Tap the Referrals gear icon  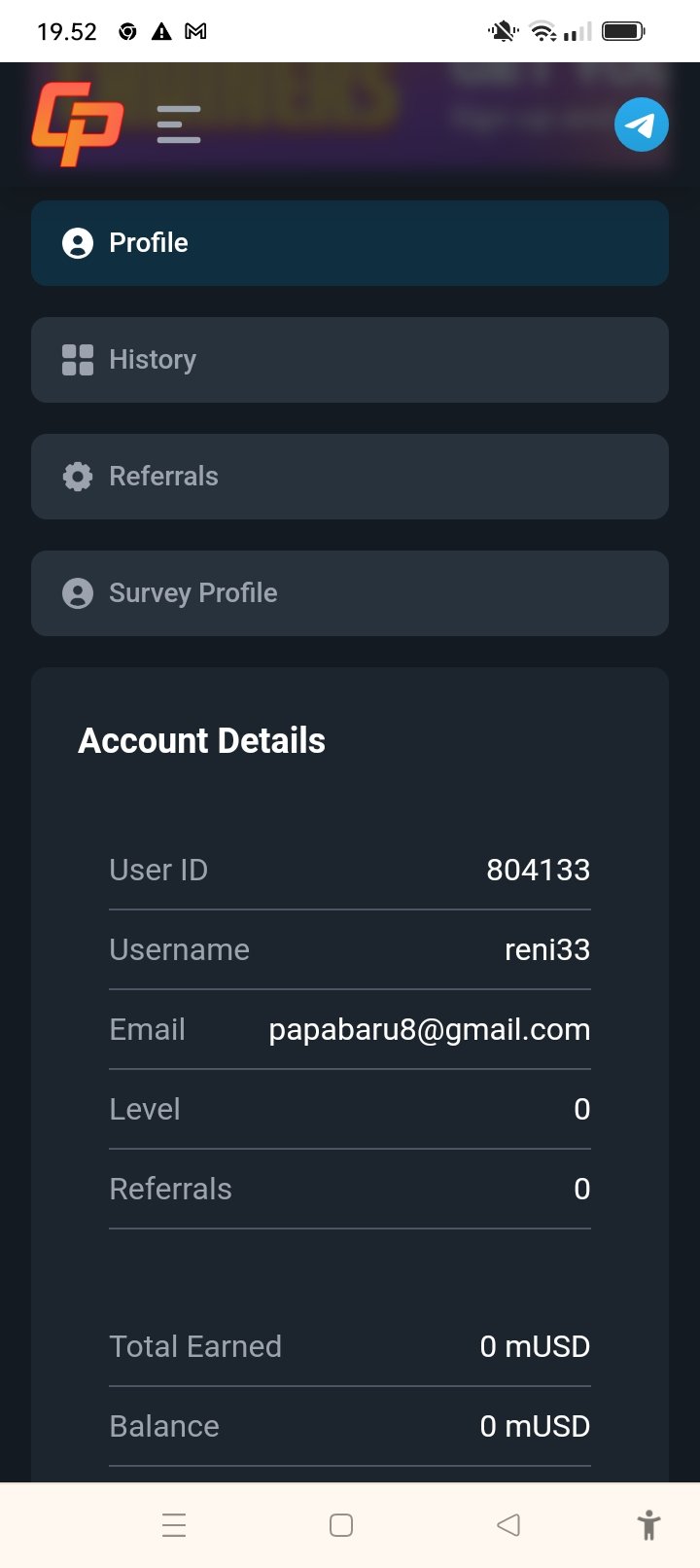[78, 477]
